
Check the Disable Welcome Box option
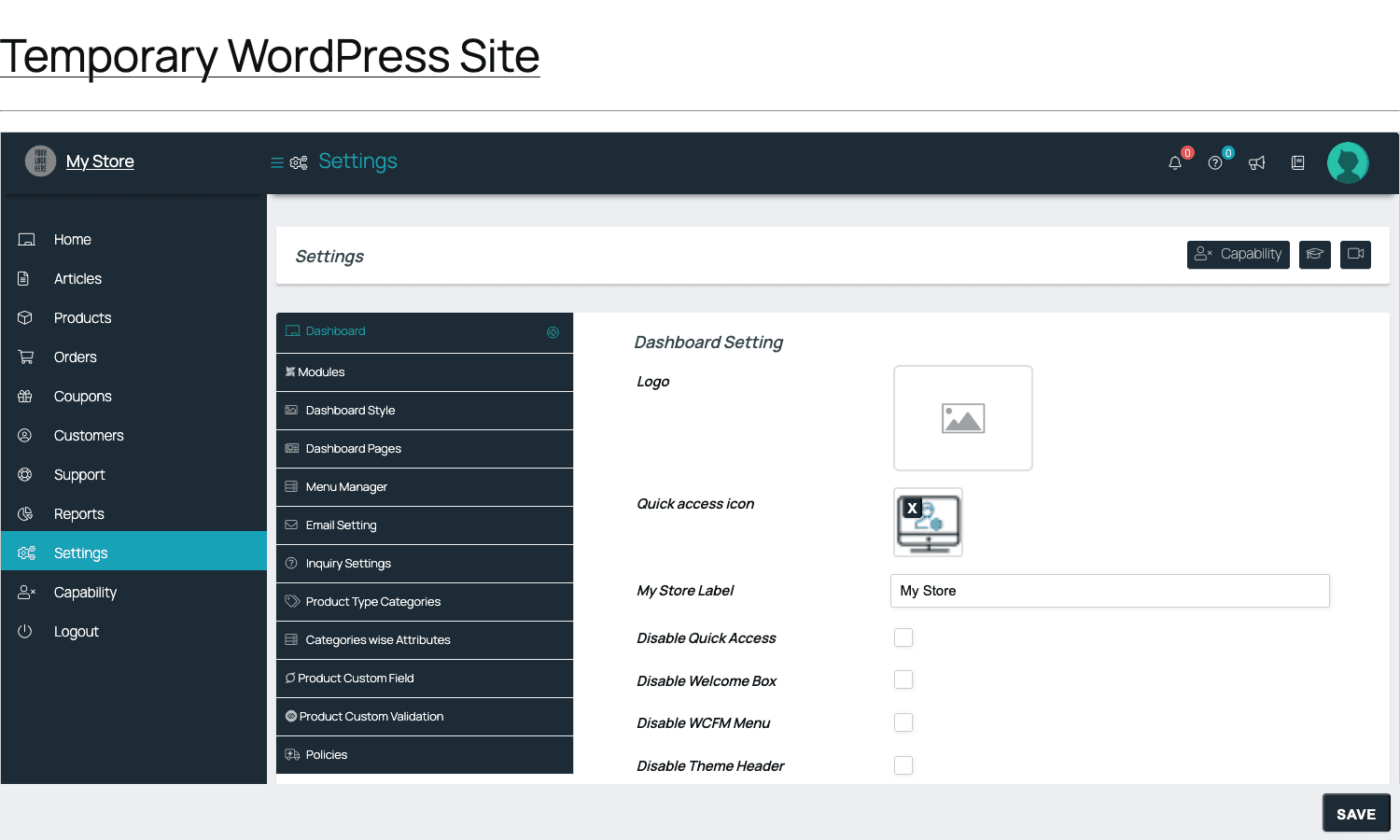click(903, 680)
